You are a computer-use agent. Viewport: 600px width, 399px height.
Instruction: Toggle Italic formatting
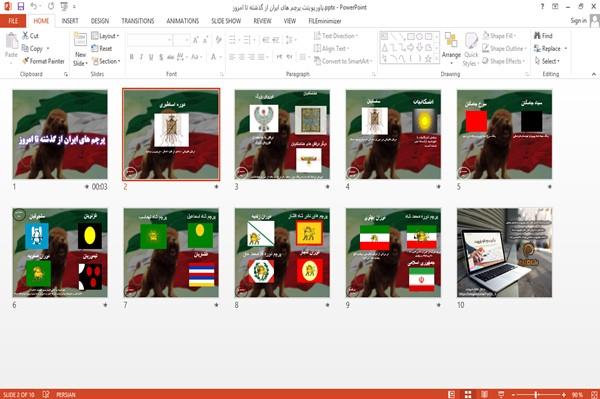click(141, 57)
